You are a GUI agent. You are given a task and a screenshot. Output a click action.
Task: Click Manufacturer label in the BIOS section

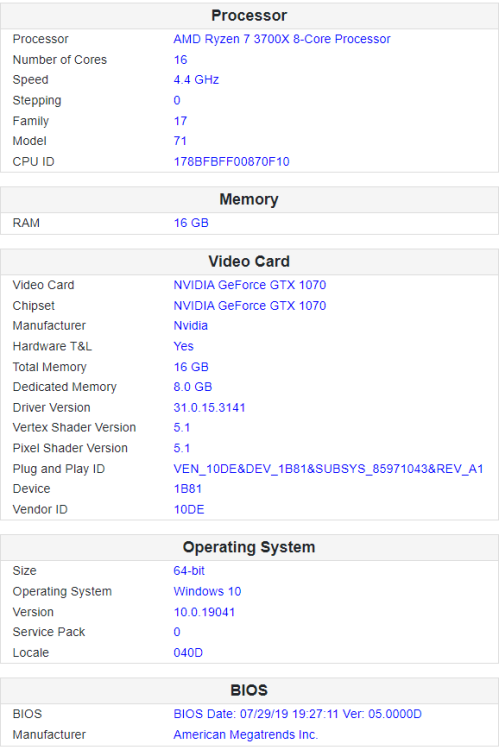49,735
